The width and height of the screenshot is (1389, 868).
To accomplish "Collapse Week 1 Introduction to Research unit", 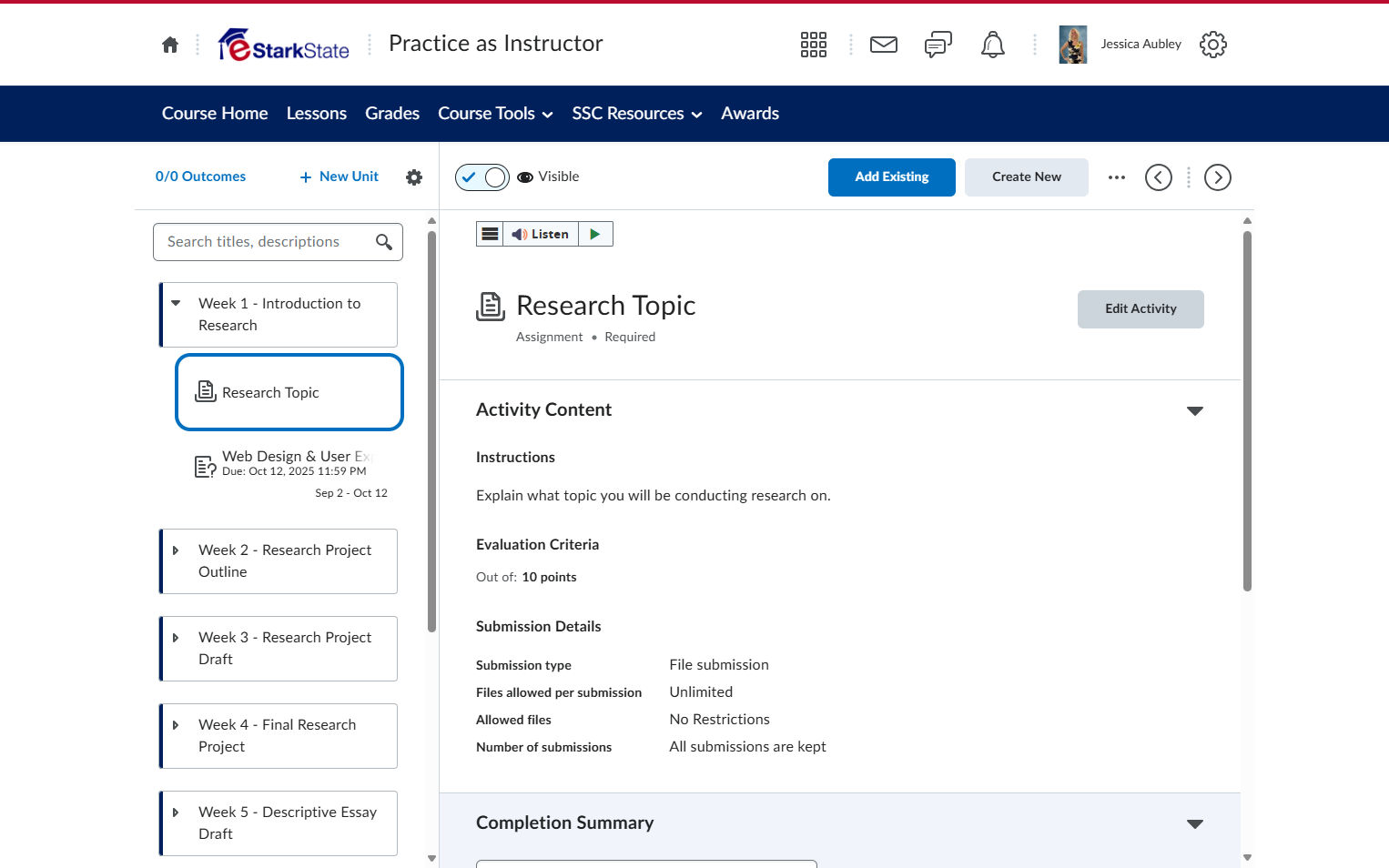I will coord(176,303).
